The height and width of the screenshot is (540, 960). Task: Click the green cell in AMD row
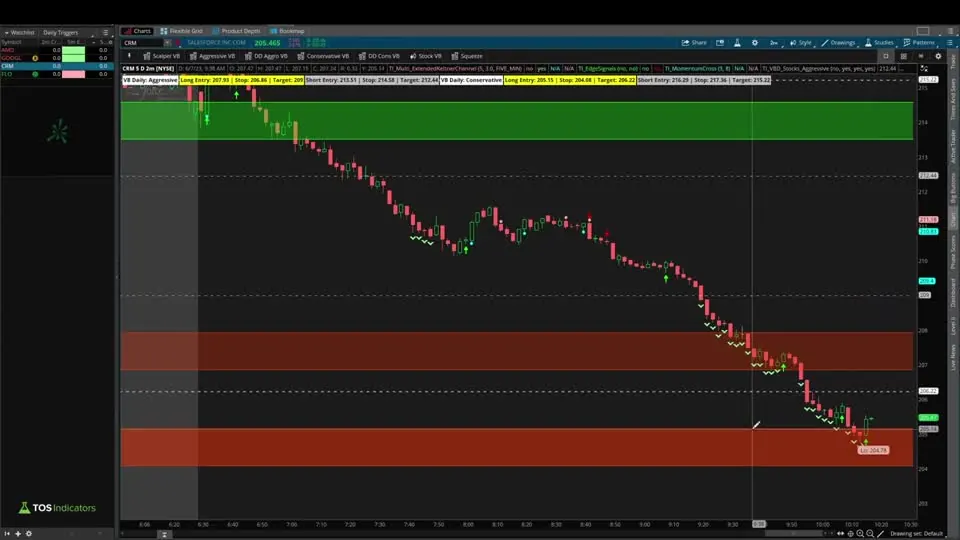pyautogui.click(x=73, y=50)
